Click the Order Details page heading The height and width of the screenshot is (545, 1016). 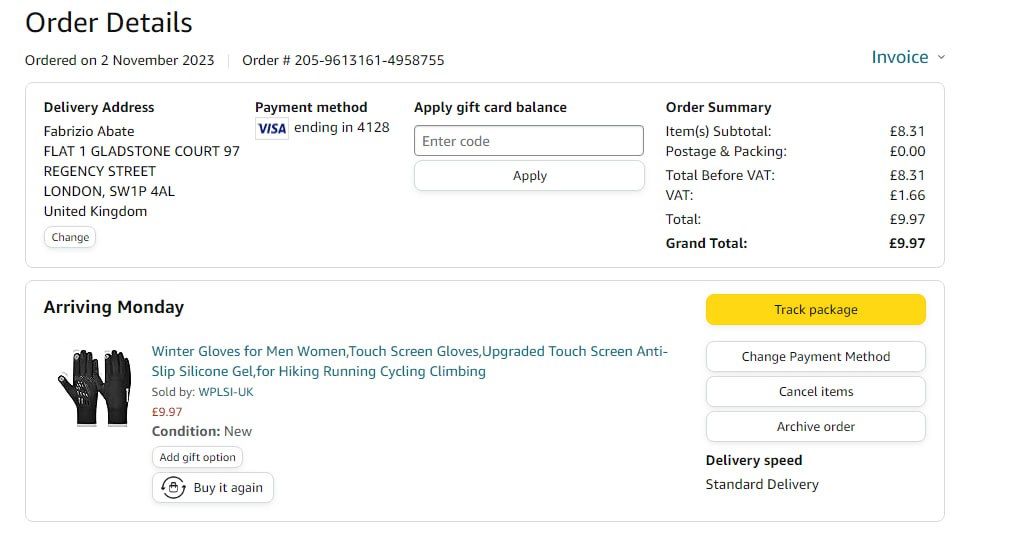(x=109, y=23)
